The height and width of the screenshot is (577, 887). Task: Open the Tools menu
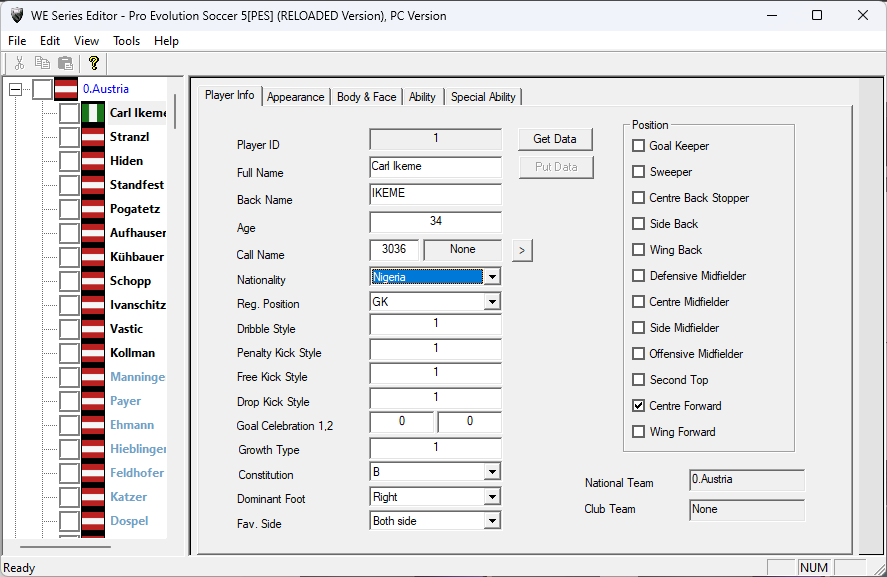pyautogui.click(x=126, y=41)
